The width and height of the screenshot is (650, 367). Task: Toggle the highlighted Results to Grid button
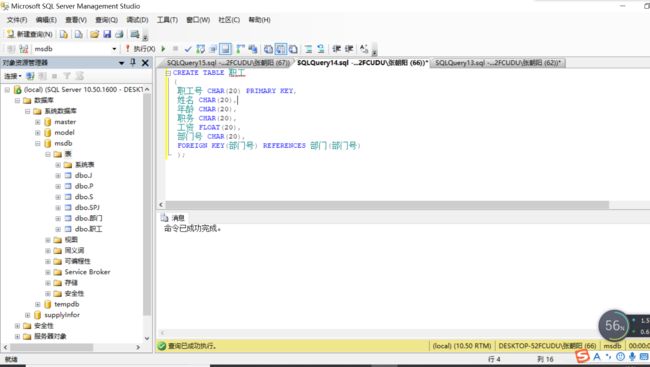point(281,49)
